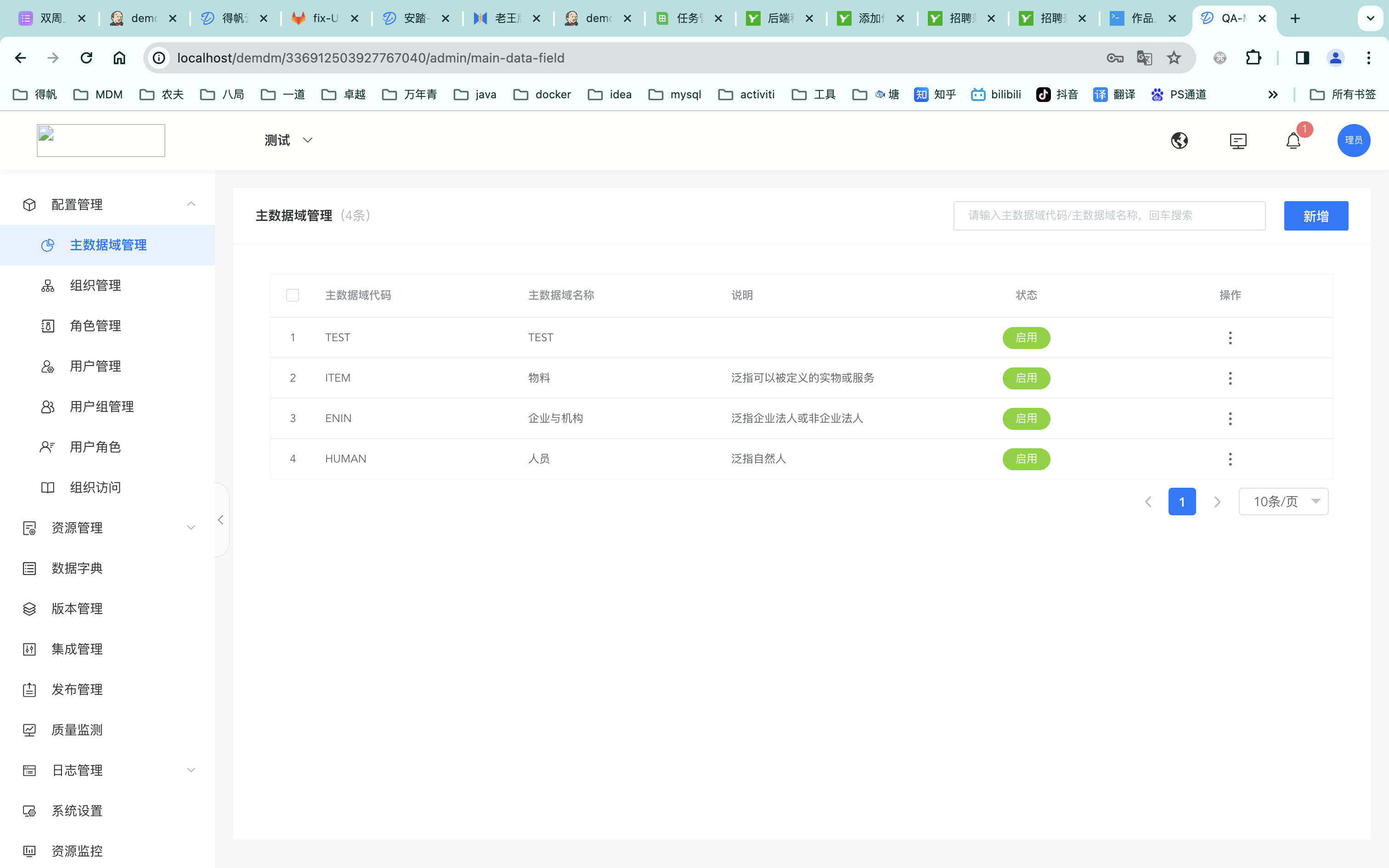Image resolution: width=1389 pixels, height=868 pixels.
Task: Show site information icon
Action: tap(159, 58)
